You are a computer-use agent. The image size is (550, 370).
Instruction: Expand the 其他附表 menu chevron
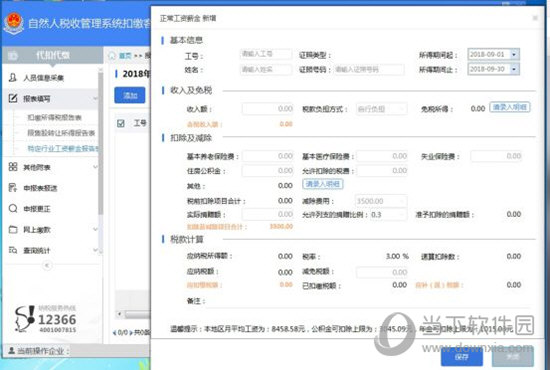pyautogui.click(x=95, y=167)
